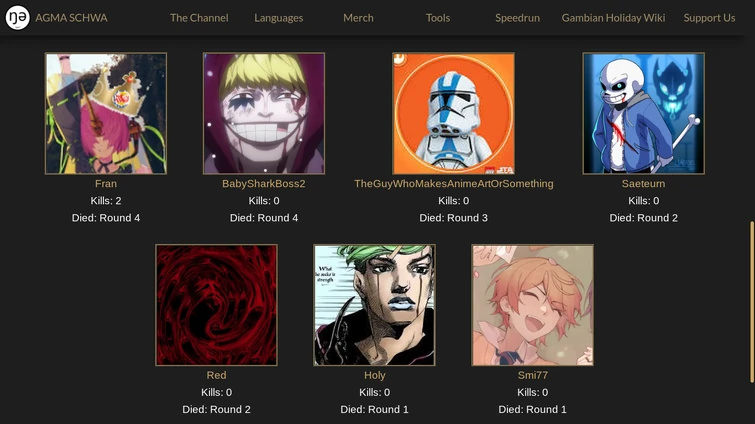This screenshot has width=755, height=424.
Task: Visit the Gambian Holiday Wiki link
Action: tap(613, 18)
